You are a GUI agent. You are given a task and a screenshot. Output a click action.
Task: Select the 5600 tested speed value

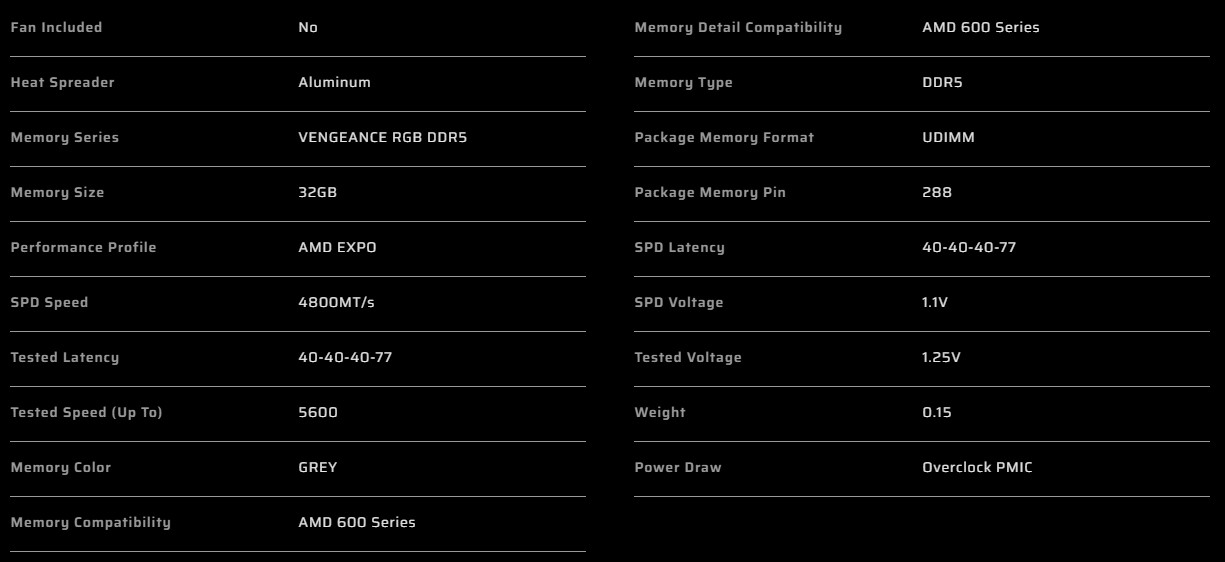pos(318,413)
